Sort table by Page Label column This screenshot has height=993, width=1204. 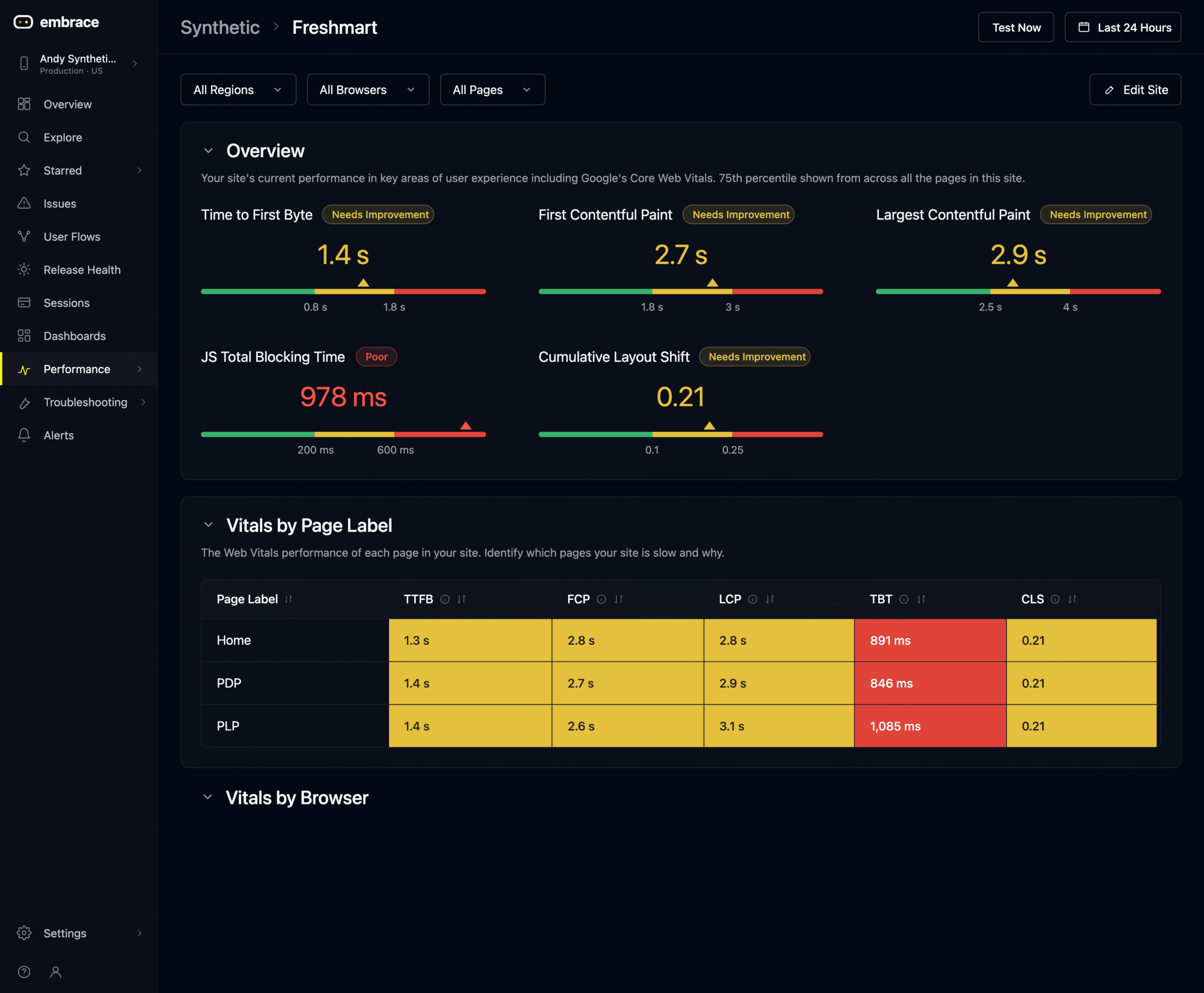click(289, 599)
